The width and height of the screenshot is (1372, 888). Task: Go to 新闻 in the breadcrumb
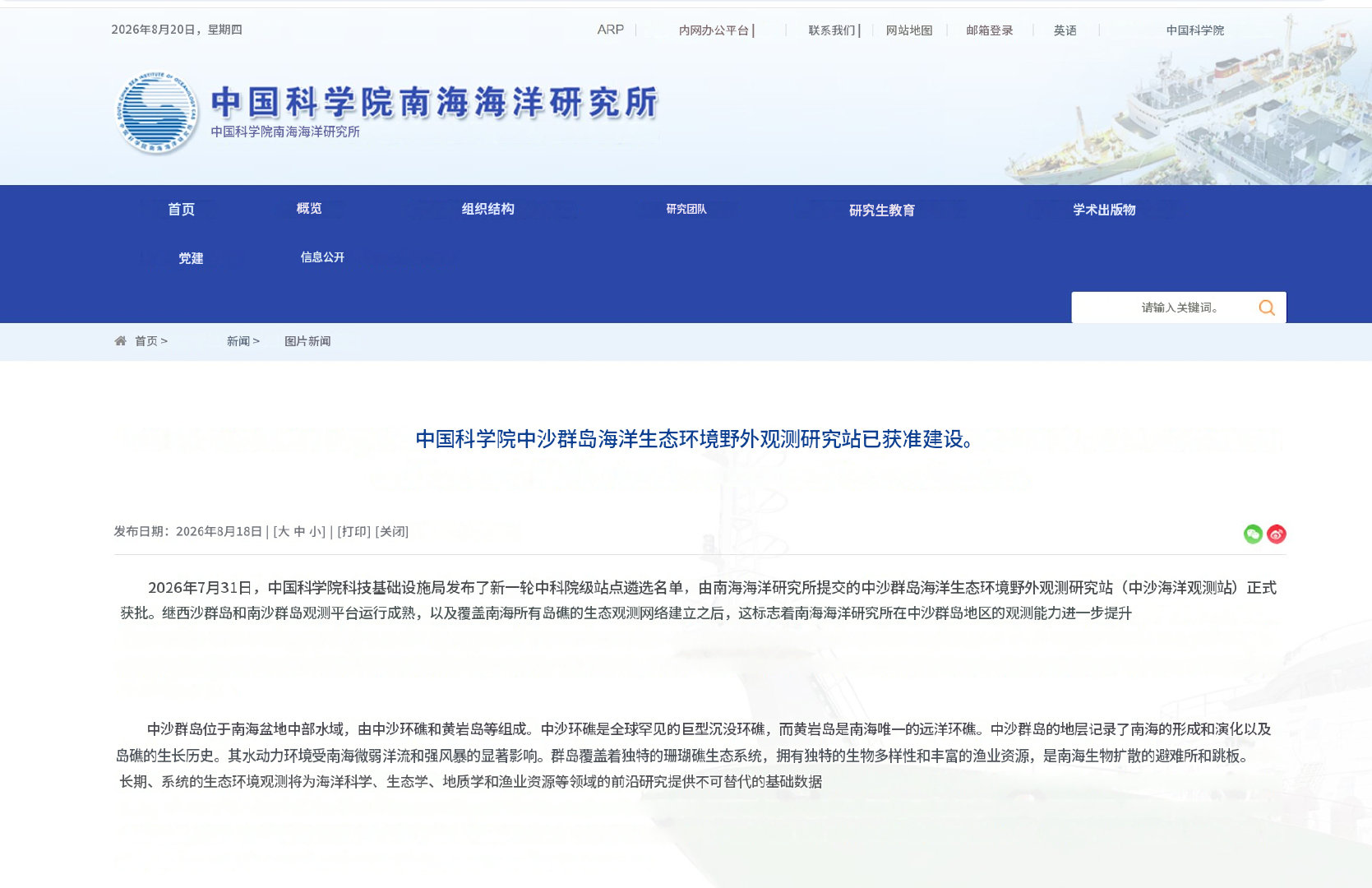(x=238, y=341)
